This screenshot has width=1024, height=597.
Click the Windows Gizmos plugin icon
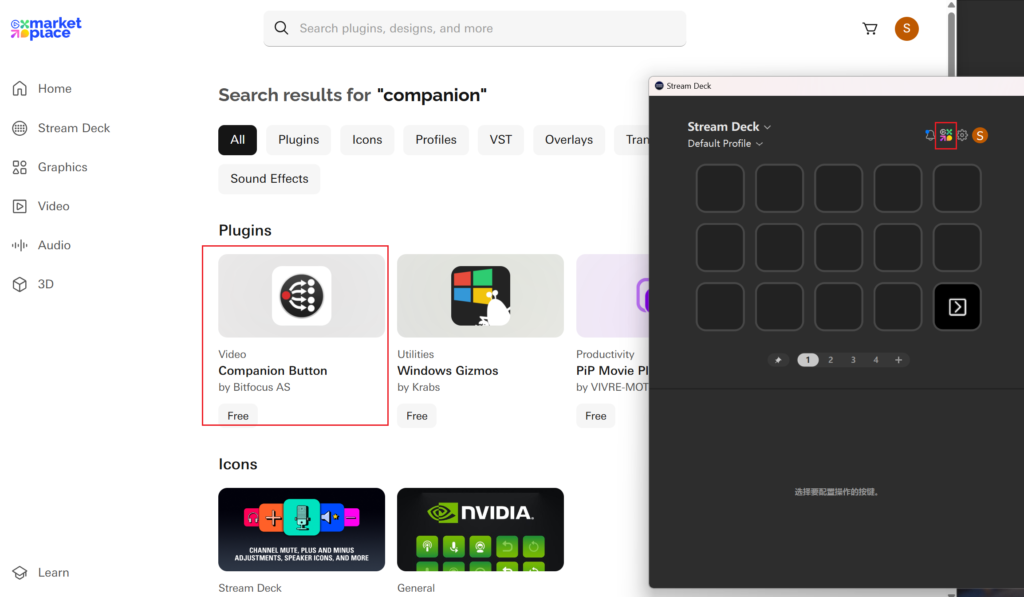coord(480,296)
